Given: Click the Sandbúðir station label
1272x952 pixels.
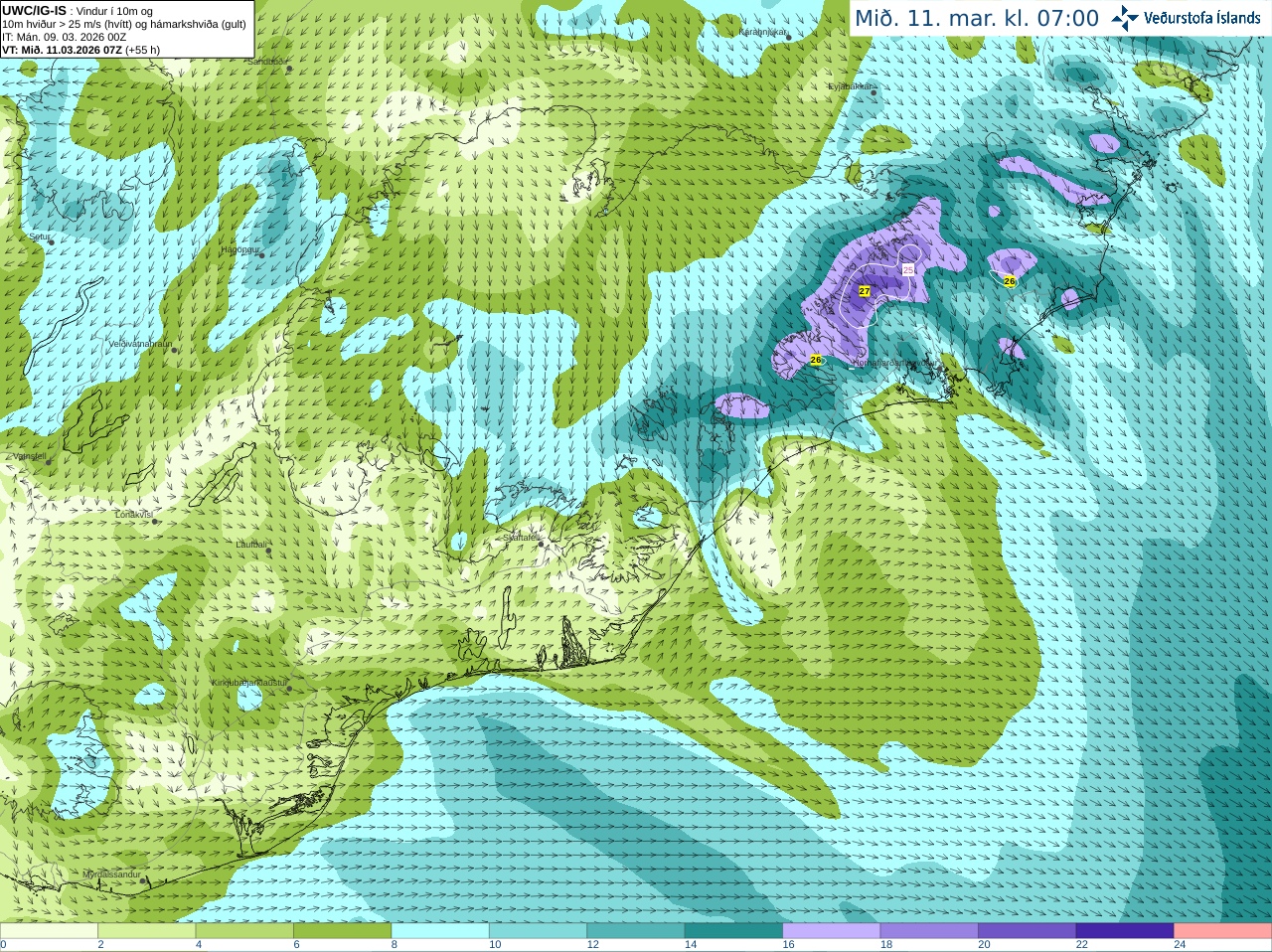Looking at the screenshot, I should click(265, 62).
